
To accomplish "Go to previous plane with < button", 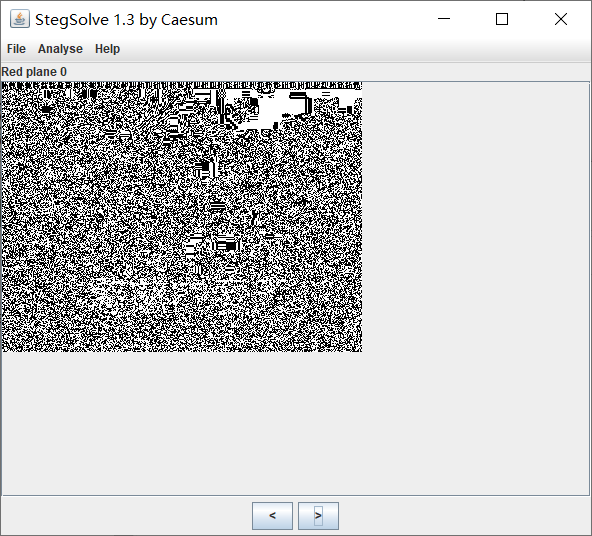I will pyautogui.click(x=272, y=516).
